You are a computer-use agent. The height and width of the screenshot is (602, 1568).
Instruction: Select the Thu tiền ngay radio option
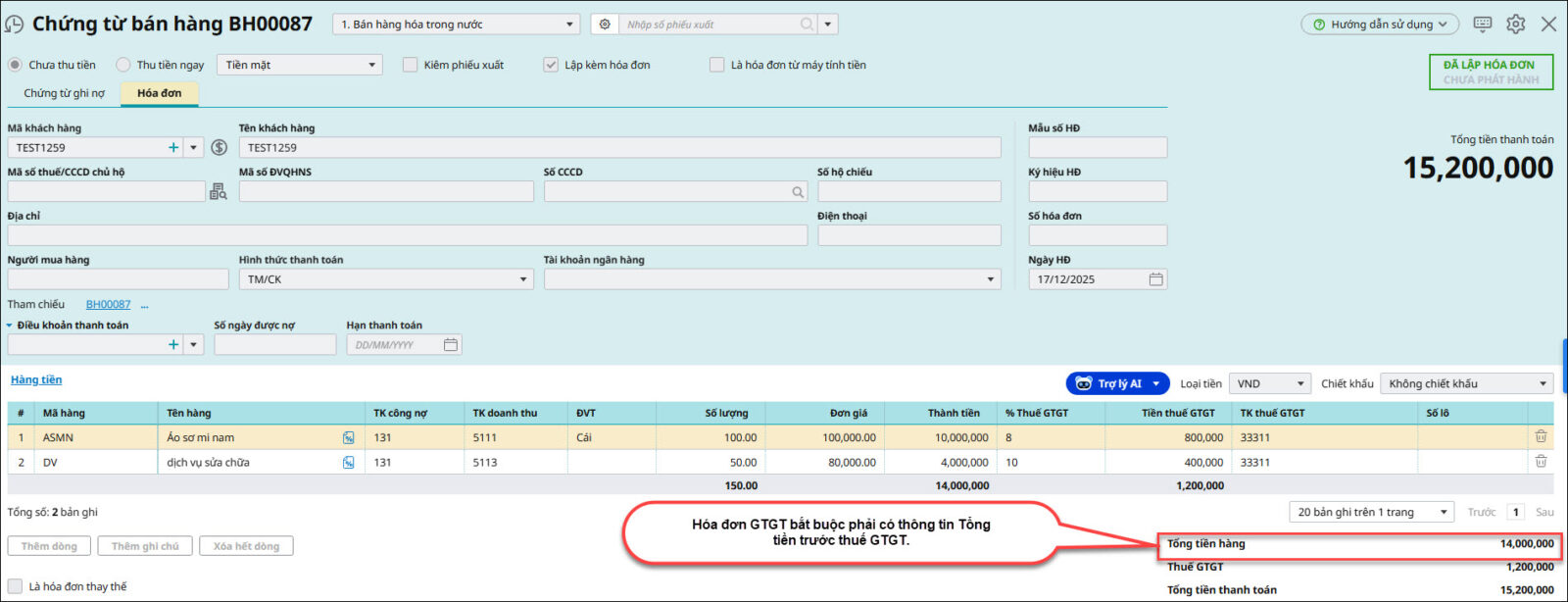(123, 65)
